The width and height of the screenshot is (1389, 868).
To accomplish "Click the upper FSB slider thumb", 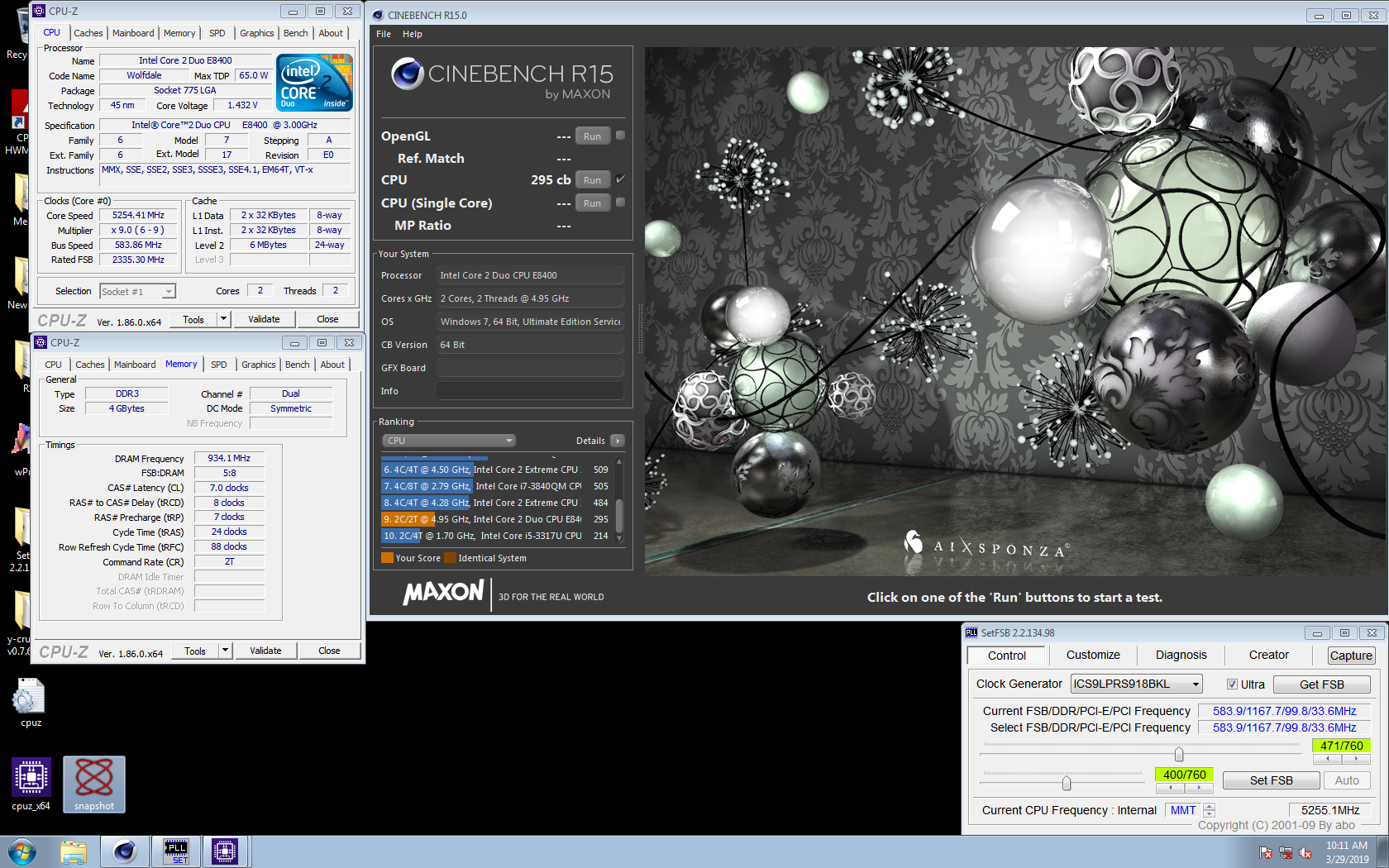I will (x=1179, y=754).
